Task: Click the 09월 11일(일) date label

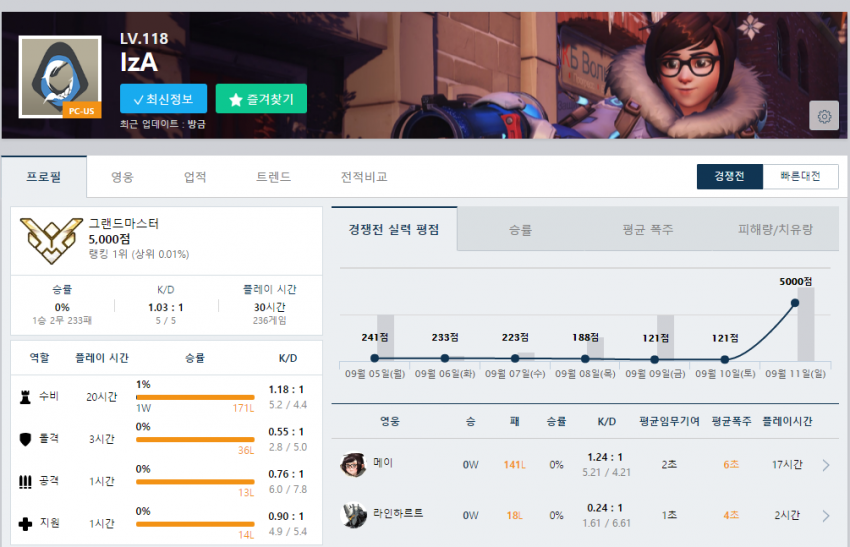Action: 795,374
